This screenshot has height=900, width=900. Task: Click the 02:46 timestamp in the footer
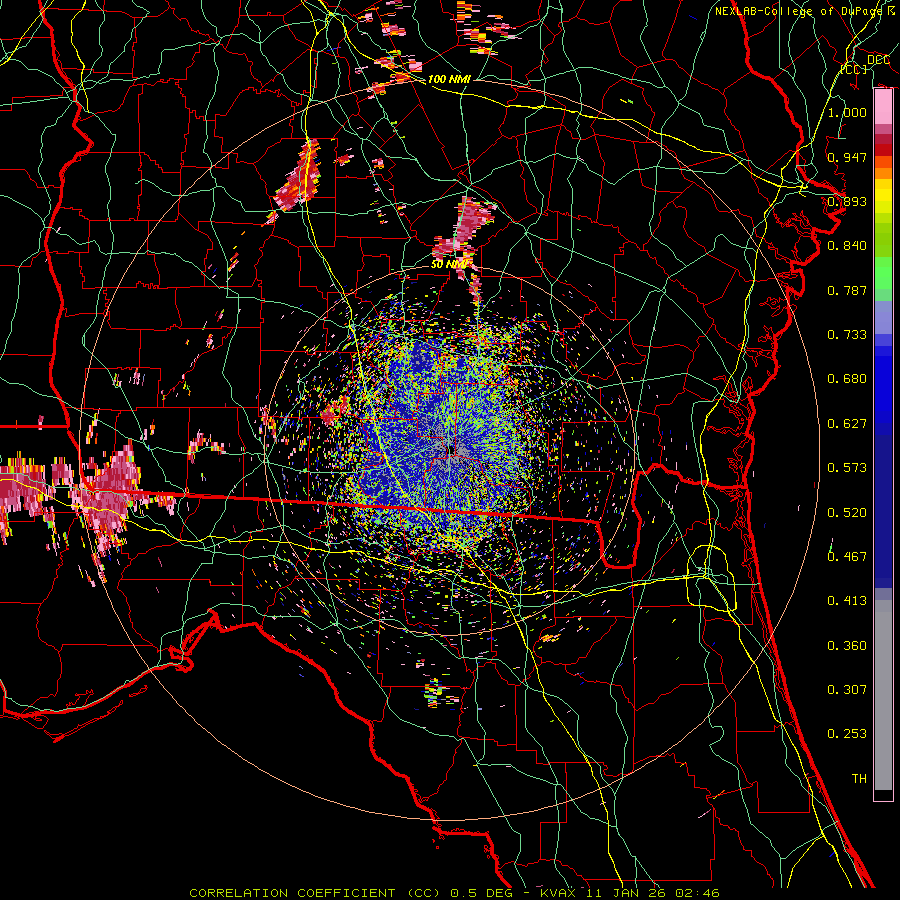tap(697, 893)
